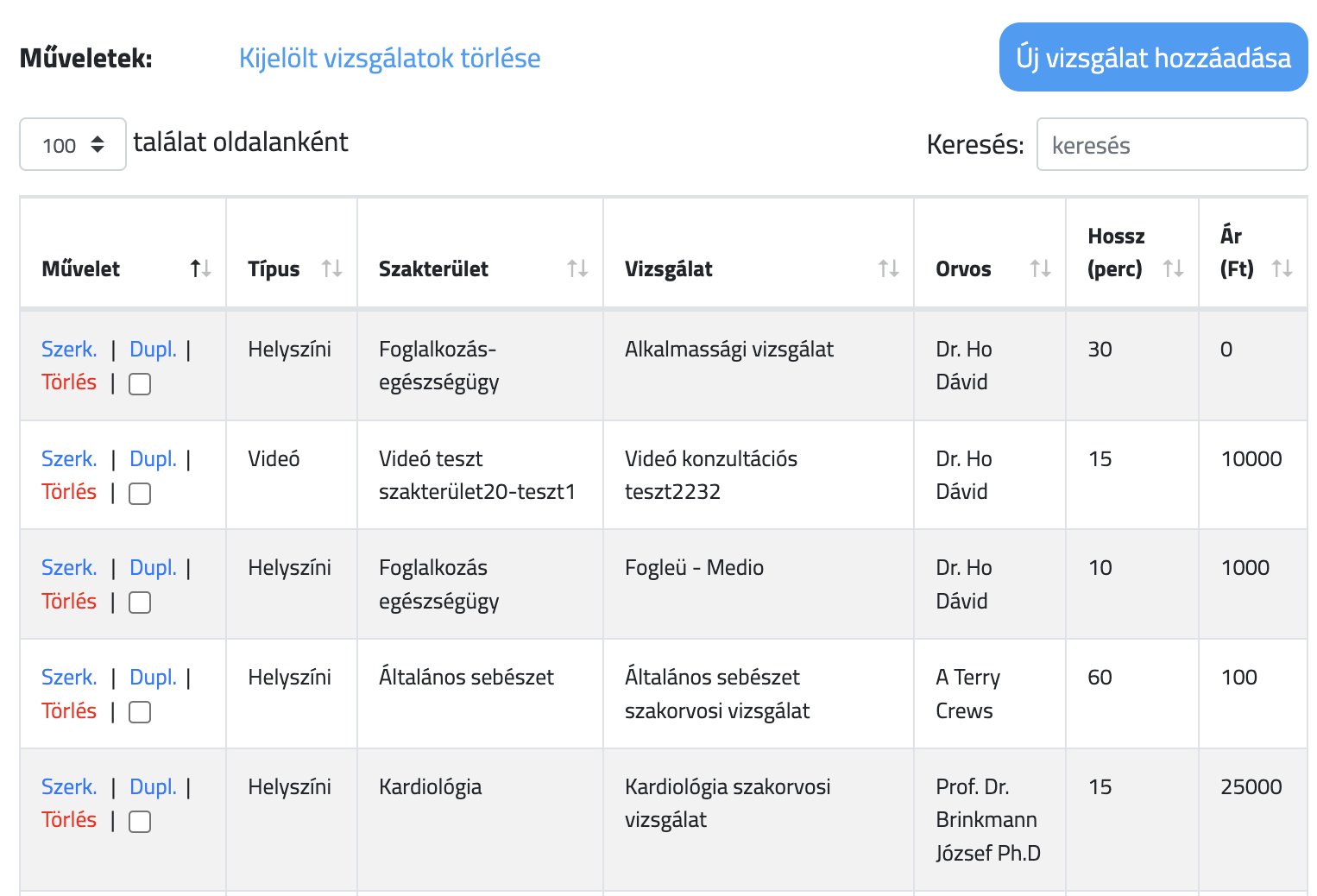1317x896 pixels.
Task: Click Törlés in Fogleü - Medio row
Action: [x=69, y=602]
